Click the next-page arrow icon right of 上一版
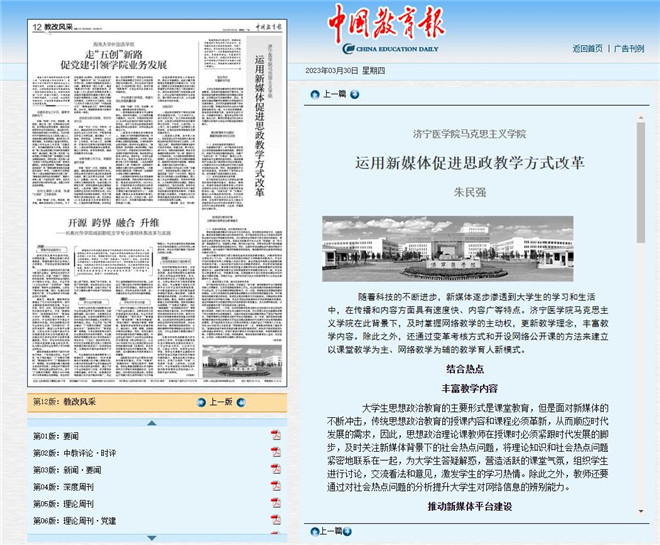 point(240,401)
